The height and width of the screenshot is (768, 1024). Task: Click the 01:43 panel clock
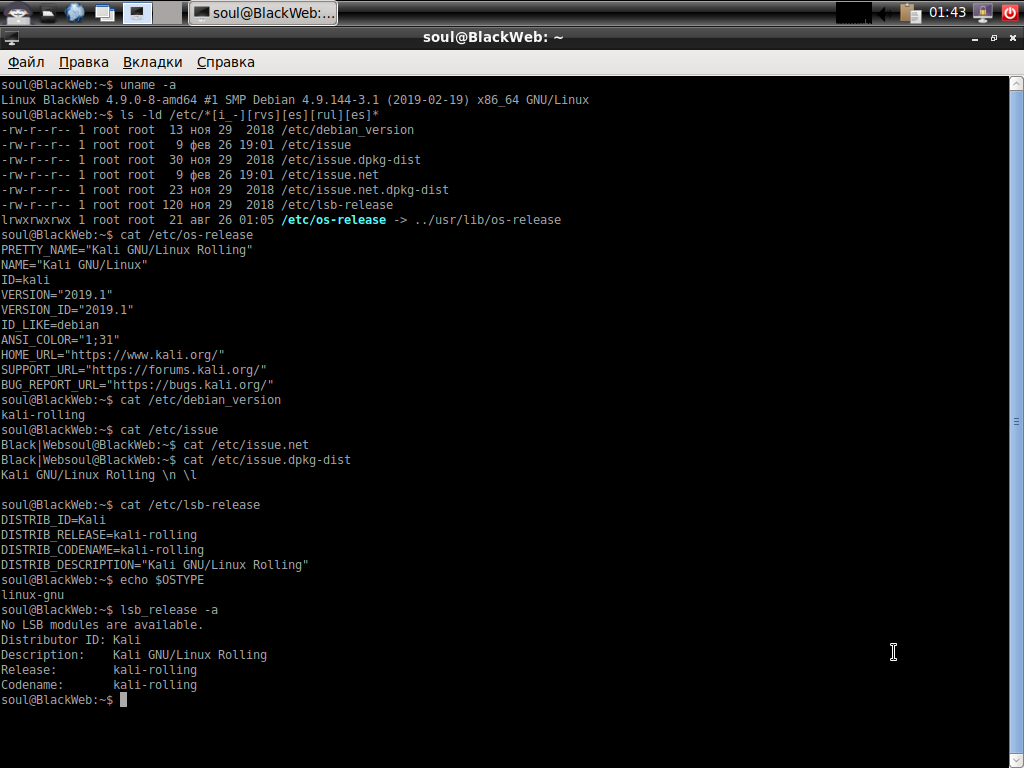coord(947,12)
